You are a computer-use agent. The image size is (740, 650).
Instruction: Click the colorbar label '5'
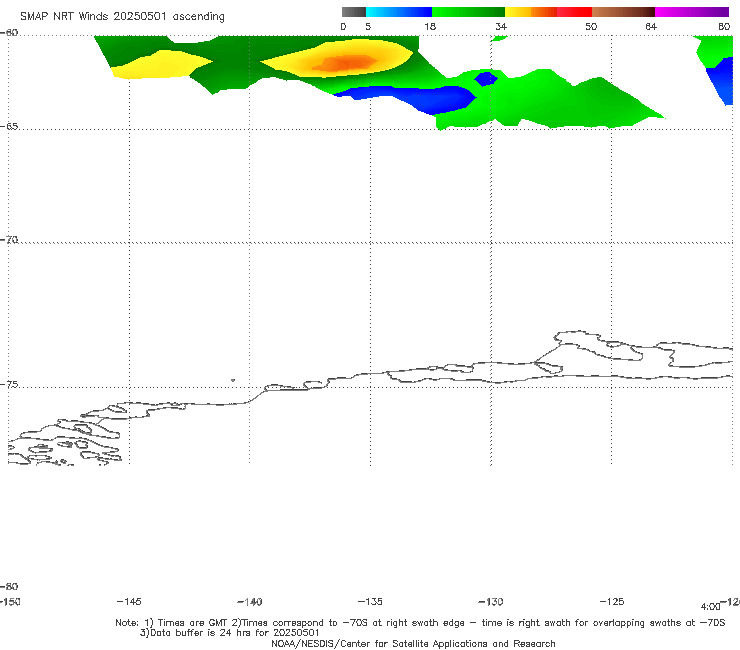(368, 27)
